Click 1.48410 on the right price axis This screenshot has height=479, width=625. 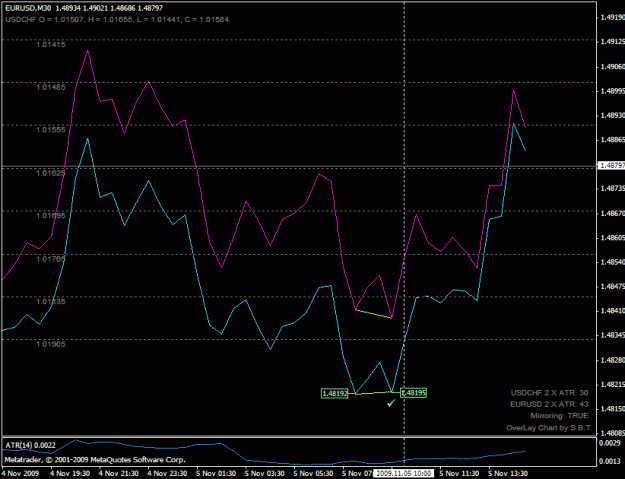coord(613,311)
